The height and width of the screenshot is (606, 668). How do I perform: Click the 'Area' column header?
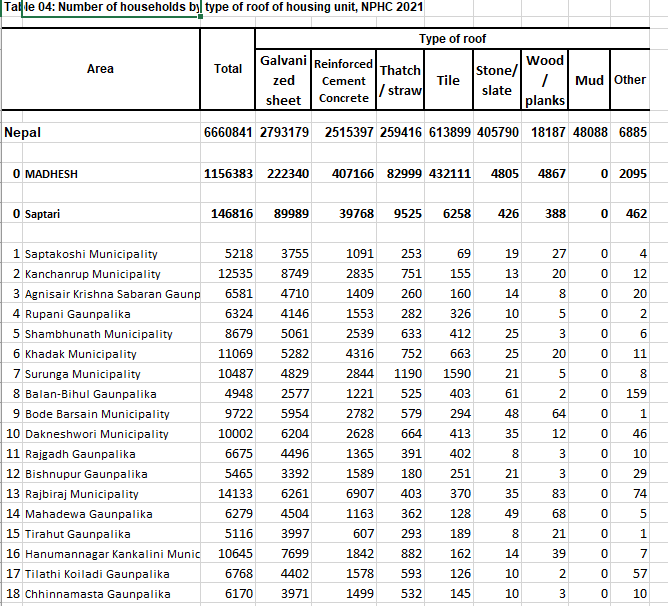[x=101, y=69]
